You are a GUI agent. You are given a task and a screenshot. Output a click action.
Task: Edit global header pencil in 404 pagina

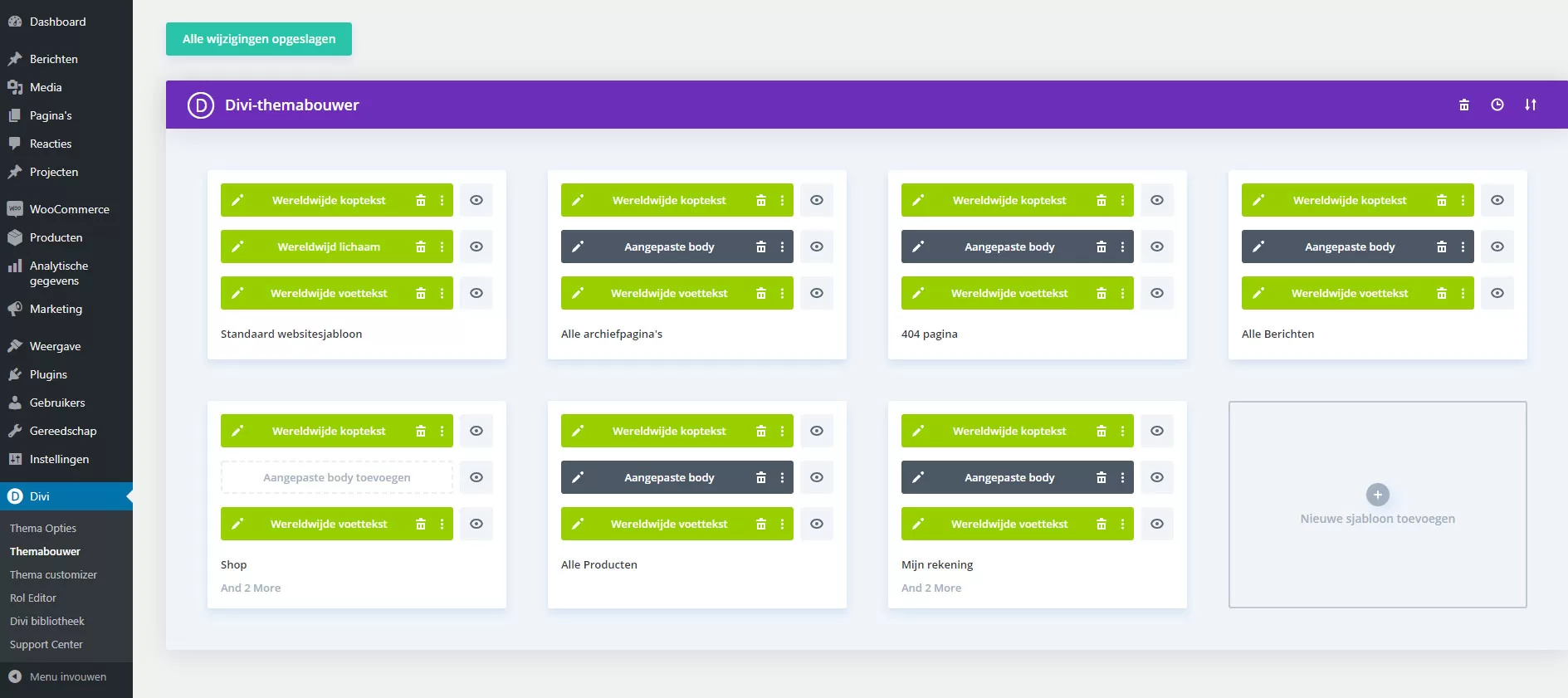[918, 200]
